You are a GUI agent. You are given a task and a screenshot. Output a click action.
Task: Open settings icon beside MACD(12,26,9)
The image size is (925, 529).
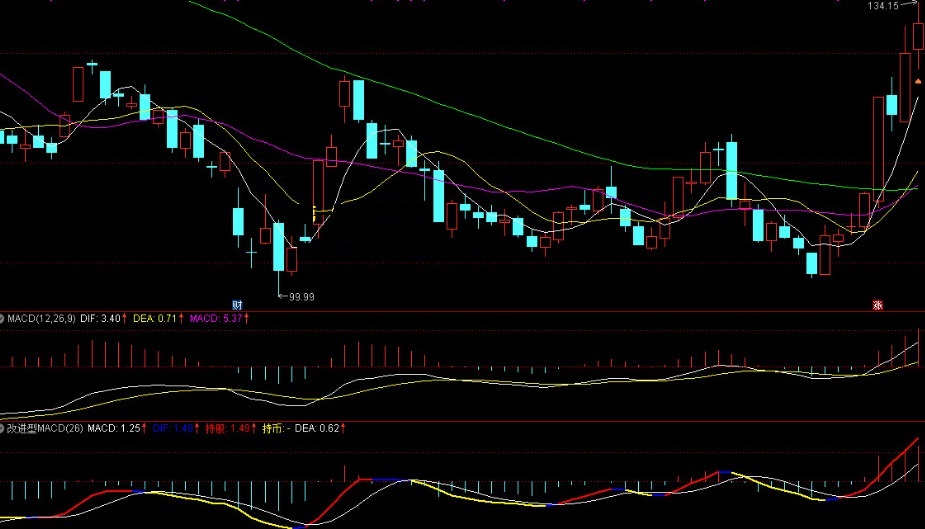pos(2,318)
